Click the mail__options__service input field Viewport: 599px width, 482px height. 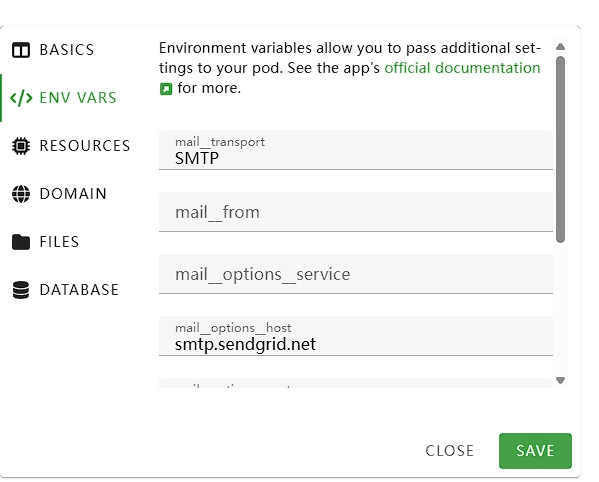(x=356, y=274)
